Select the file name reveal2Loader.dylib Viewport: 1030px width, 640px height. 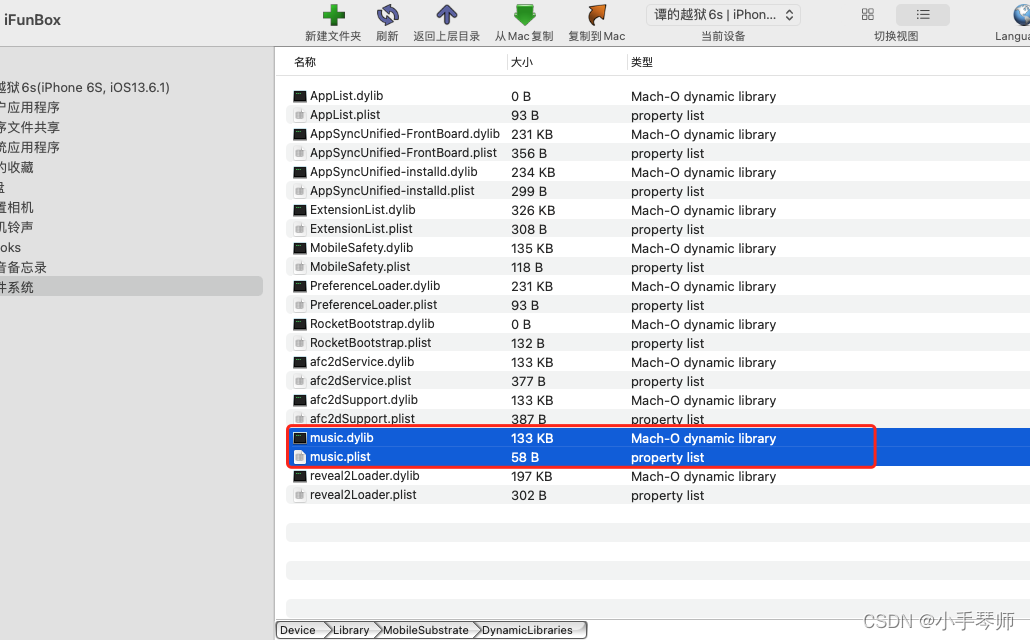pos(365,476)
